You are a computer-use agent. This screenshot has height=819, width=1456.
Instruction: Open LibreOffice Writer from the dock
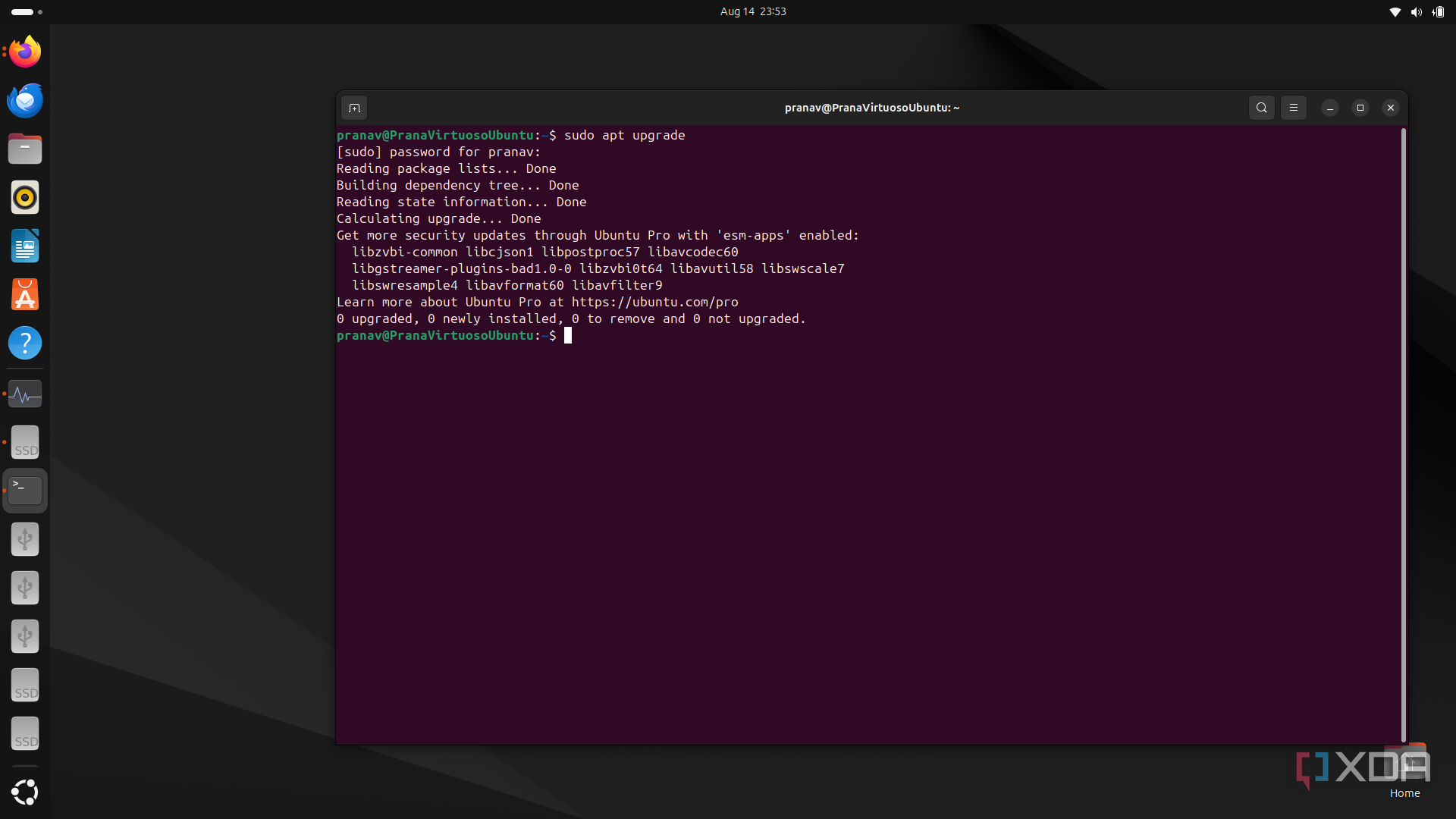tap(25, 246)
